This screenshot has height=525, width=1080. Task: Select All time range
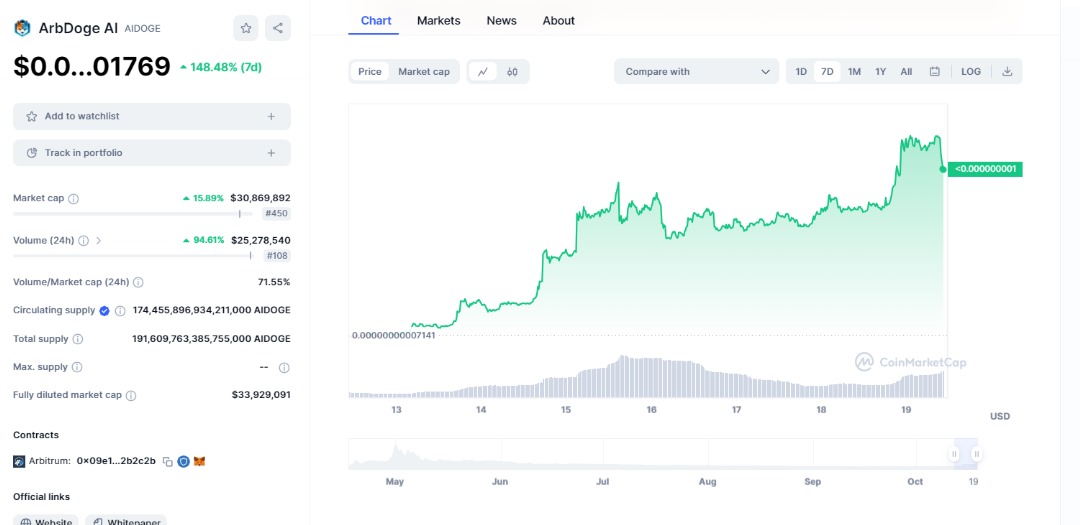[906, 72]
